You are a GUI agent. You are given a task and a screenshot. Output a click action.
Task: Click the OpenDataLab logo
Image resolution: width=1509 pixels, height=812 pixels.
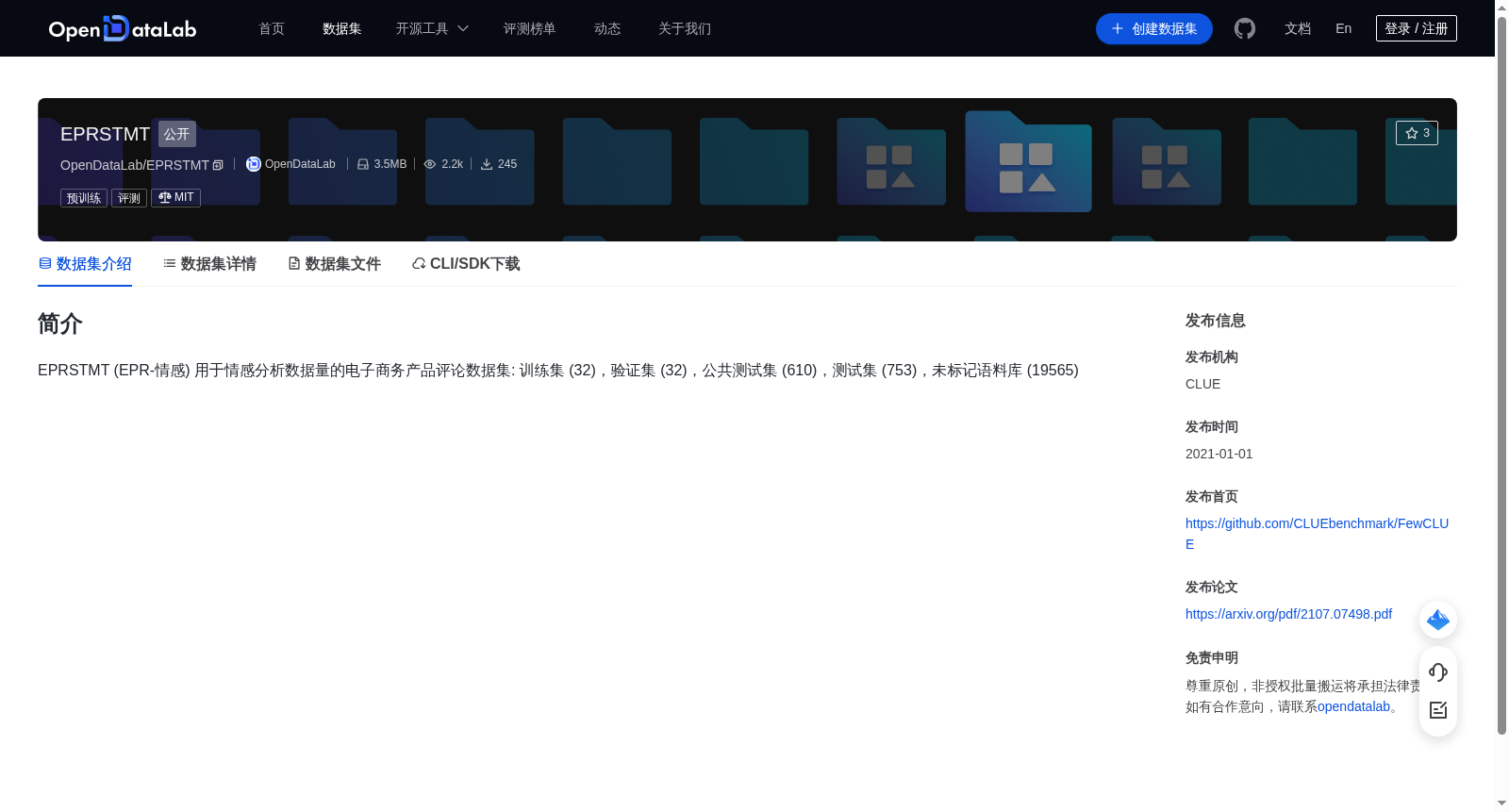click(x=123, y=28)
